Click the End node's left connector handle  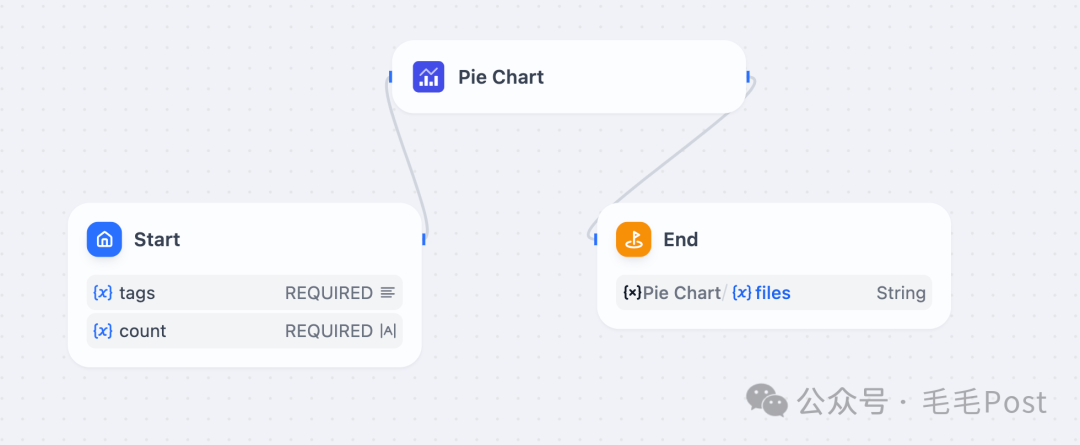pyautogui.click(x=596, y=239)
